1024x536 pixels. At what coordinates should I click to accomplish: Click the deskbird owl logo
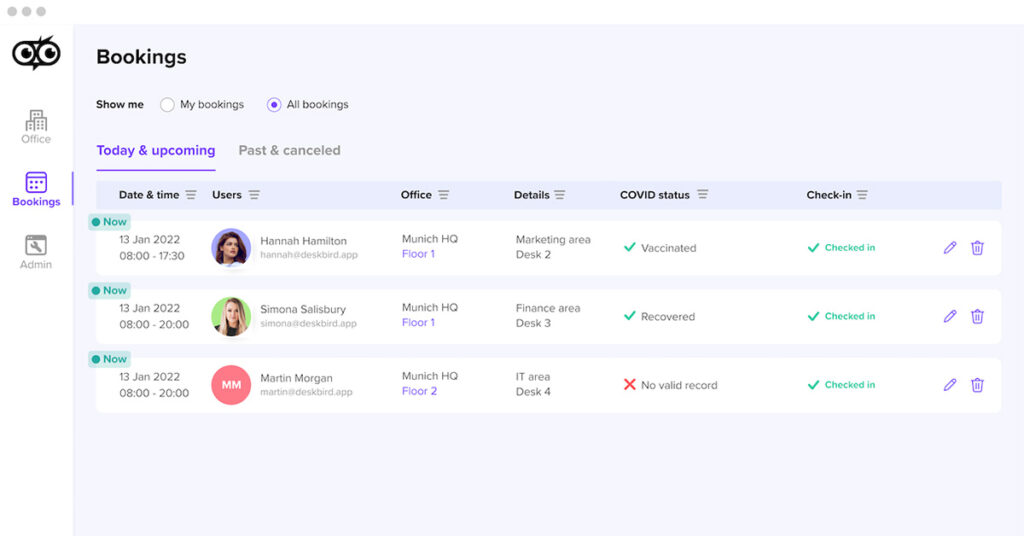36,53
